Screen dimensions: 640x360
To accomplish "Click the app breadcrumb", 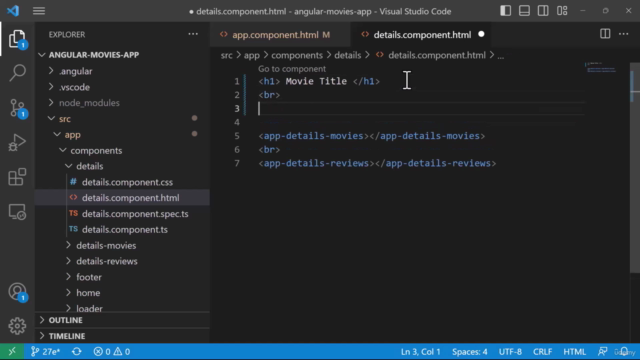I will click(x=251, y=55).
